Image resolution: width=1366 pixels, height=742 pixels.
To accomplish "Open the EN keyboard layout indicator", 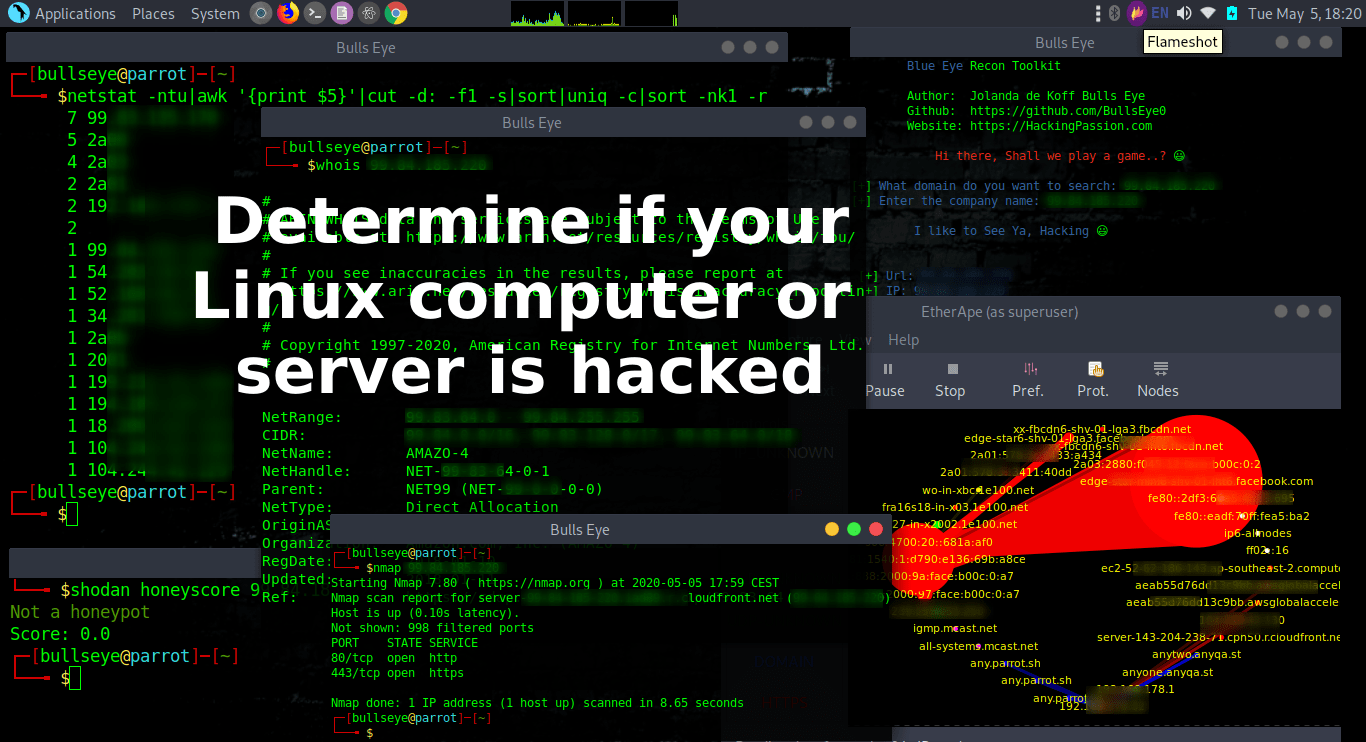I will pyautogui.click(x=1160, y=13).
